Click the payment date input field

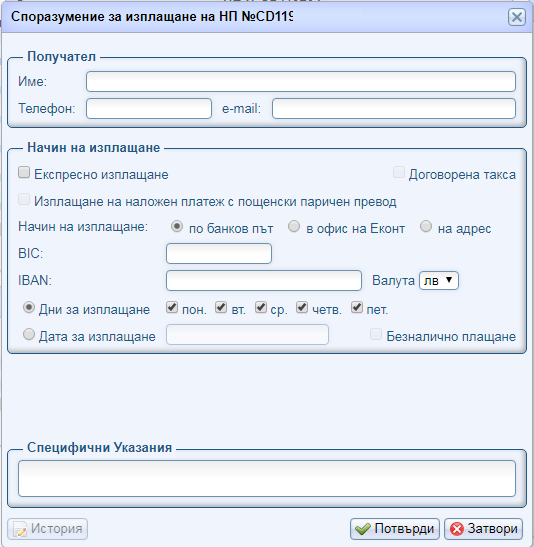(247, 335)
